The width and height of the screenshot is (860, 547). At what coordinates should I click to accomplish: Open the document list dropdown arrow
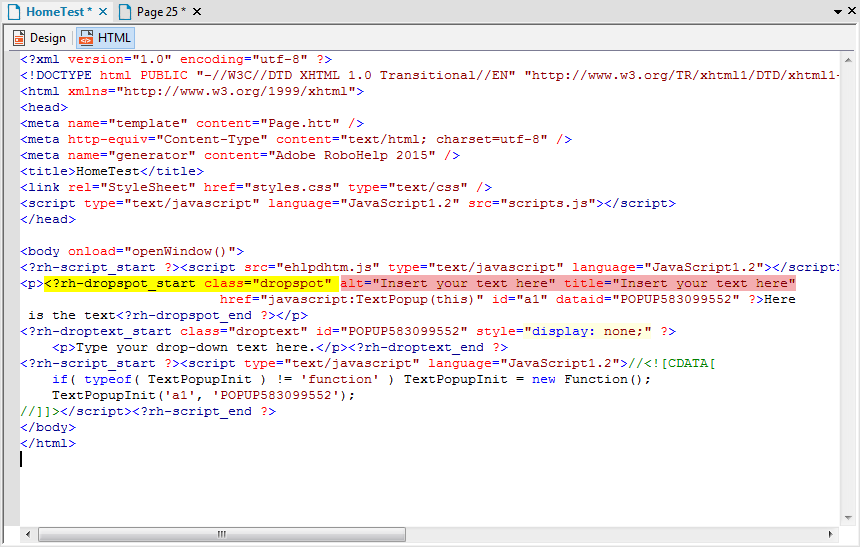(x=838, y=12)
